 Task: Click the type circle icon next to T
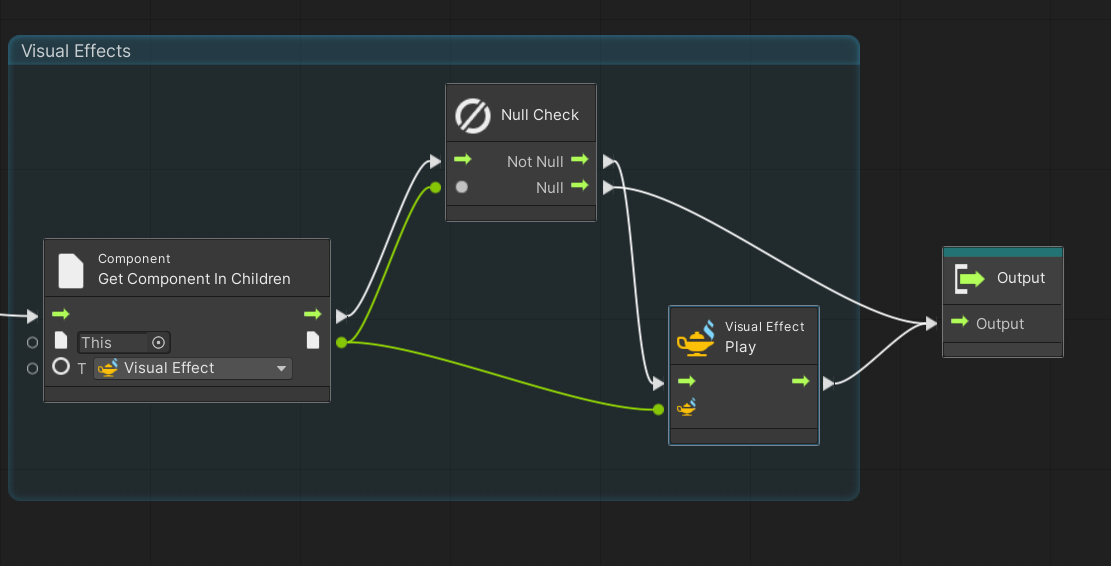point(61,366)
